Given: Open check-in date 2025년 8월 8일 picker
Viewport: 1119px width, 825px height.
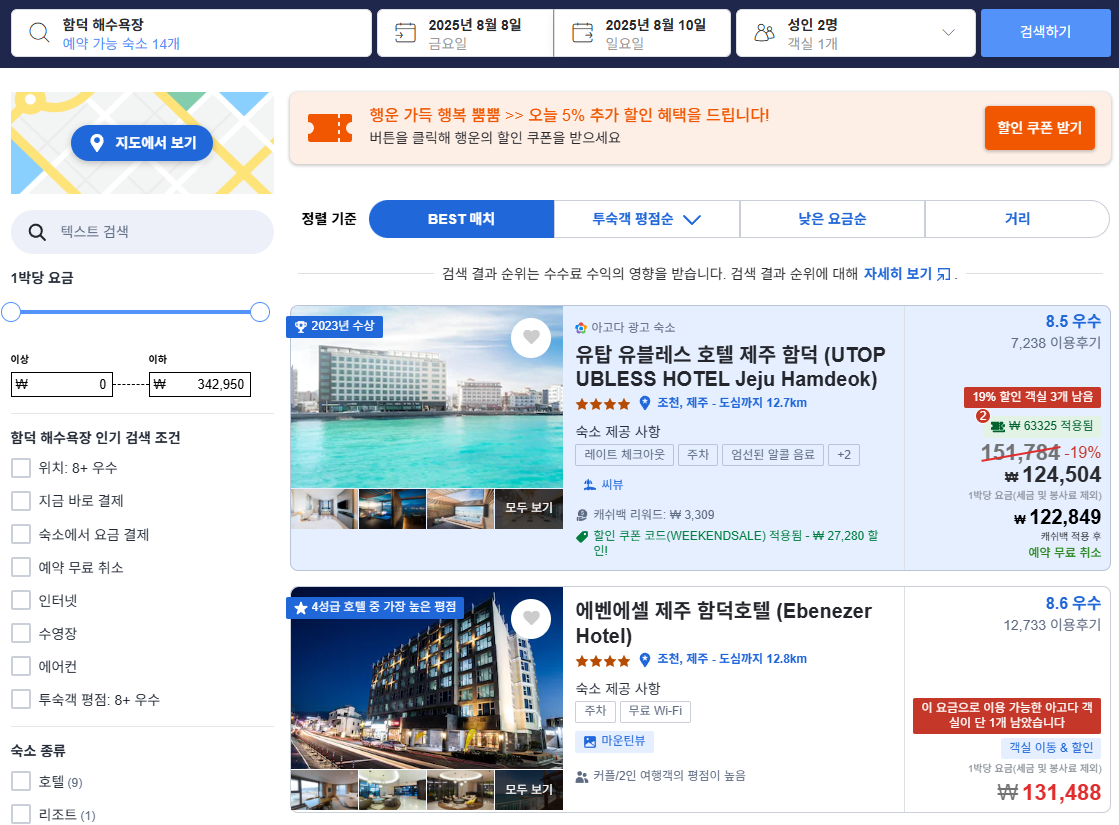Looking at the screenshot, I should tap(465, 33).
